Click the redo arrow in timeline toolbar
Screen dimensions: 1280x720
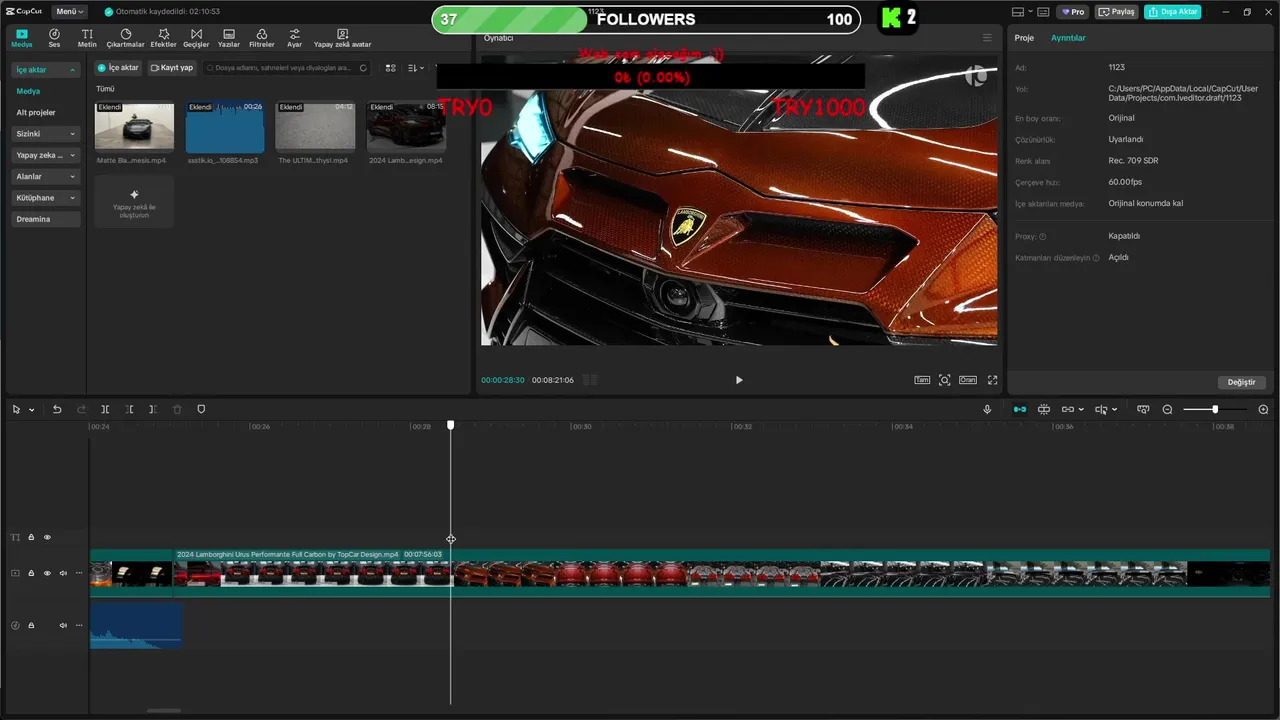(81, 409)
